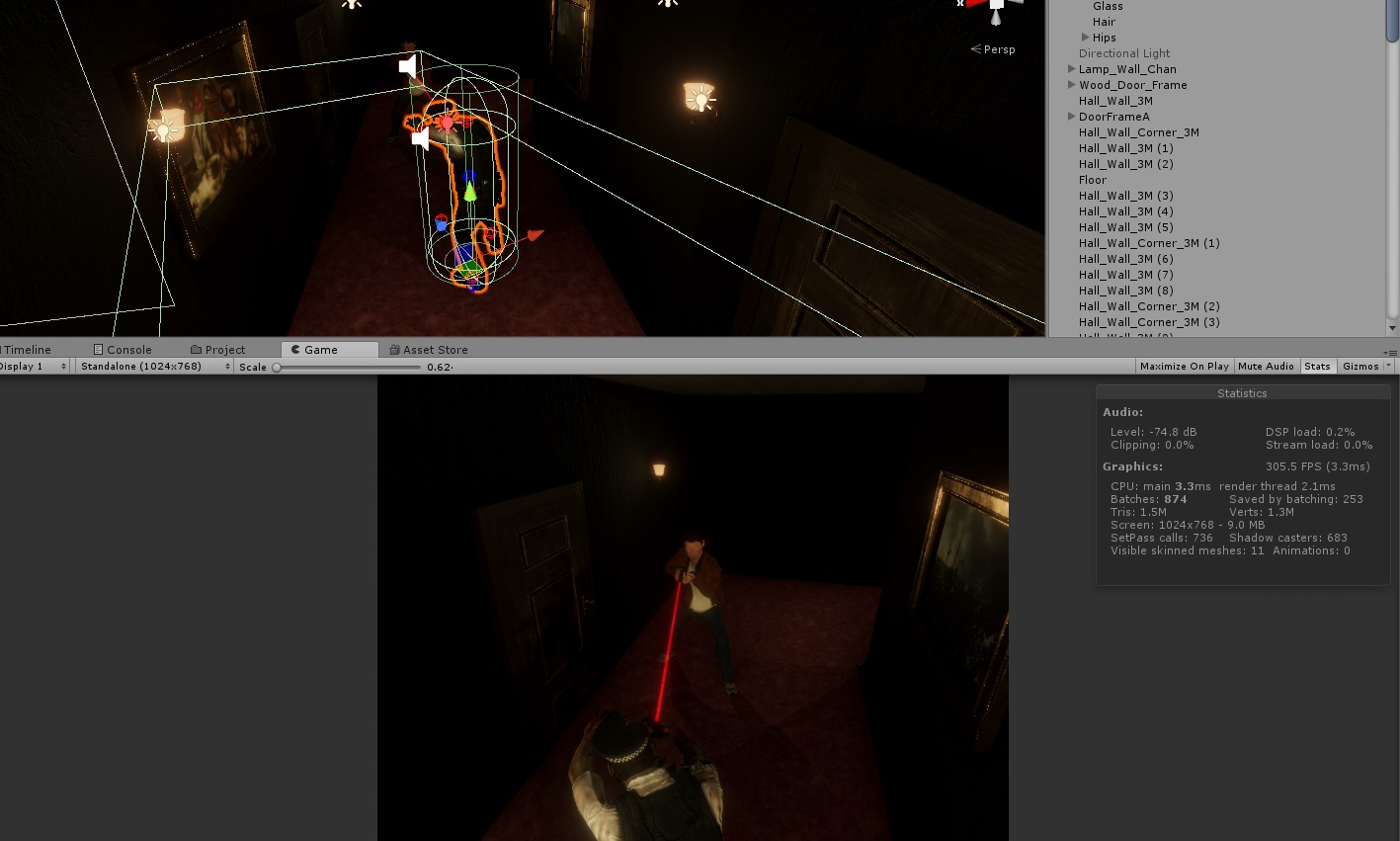Enable Maximize On Play

click(x=1184, y=366)
